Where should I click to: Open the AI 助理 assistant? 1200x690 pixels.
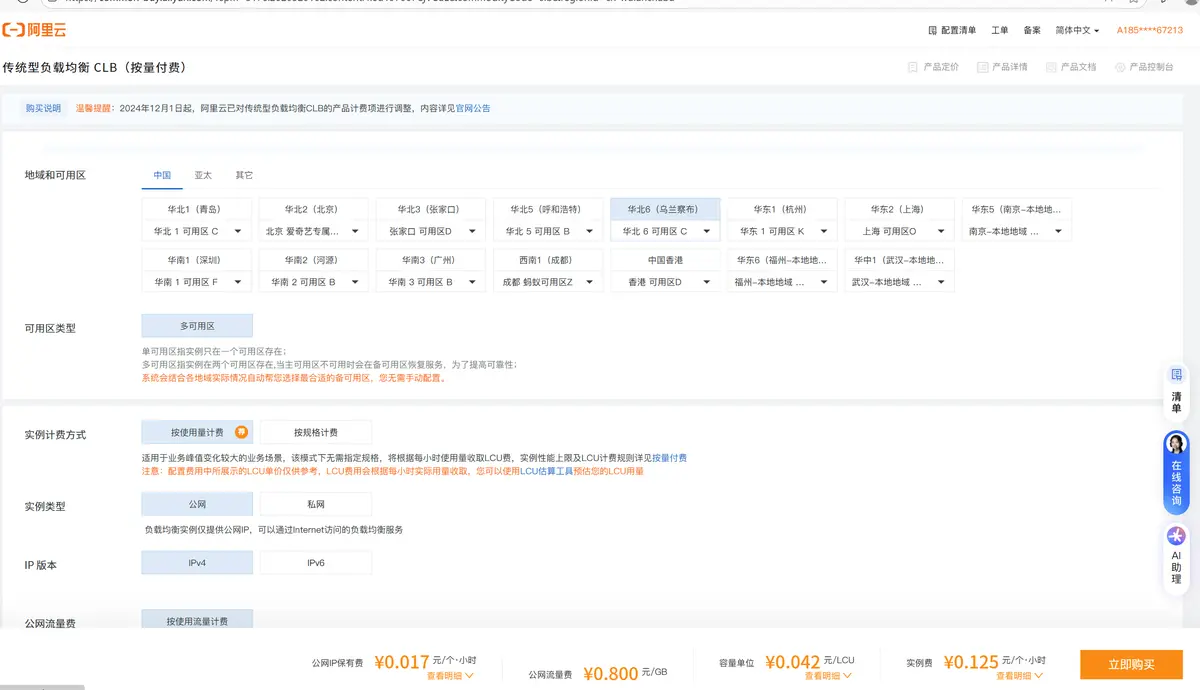point(1177,558)
